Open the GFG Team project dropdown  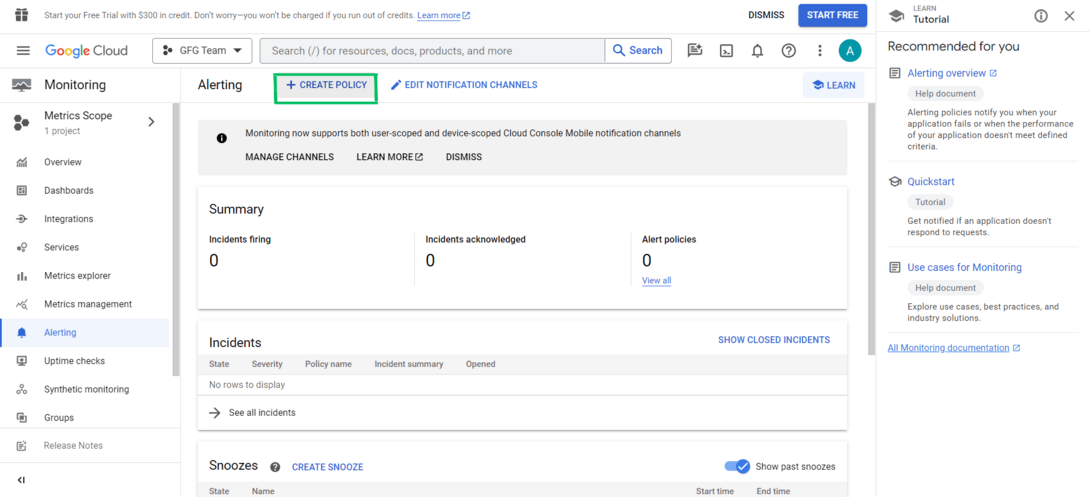coord(202,50)
